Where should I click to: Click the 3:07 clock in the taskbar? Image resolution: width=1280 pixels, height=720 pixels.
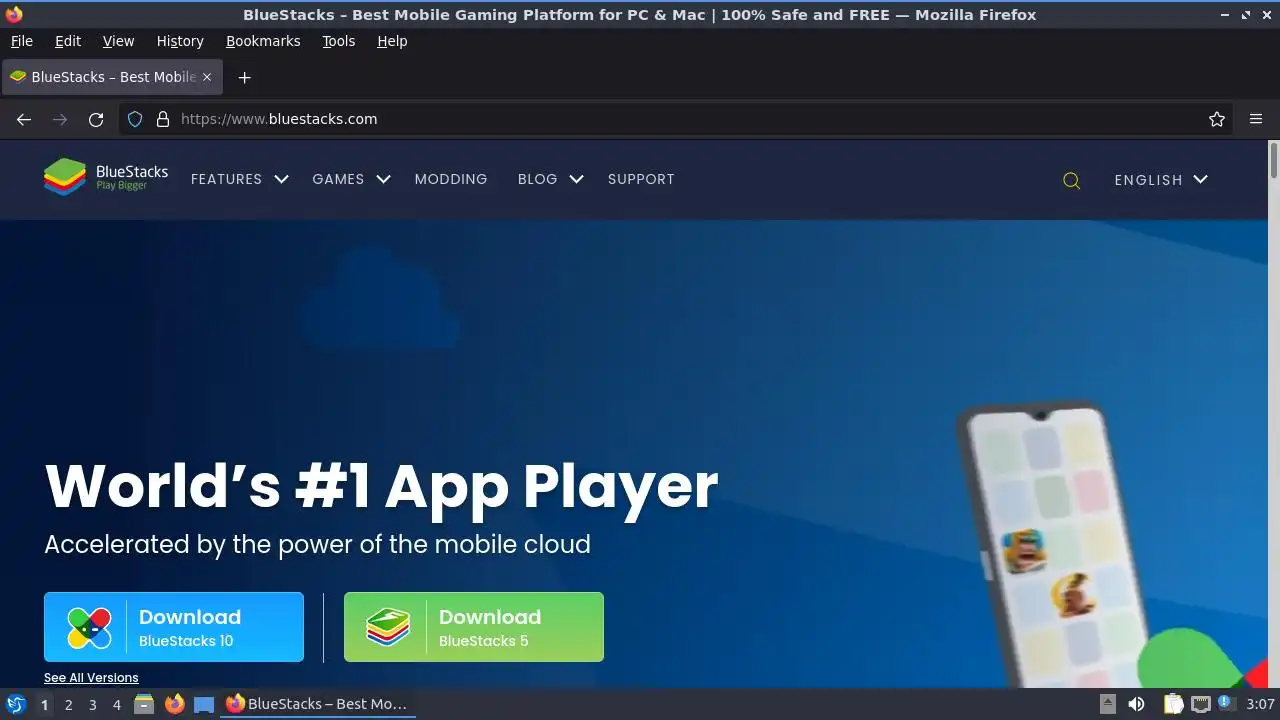(1260, 704)
